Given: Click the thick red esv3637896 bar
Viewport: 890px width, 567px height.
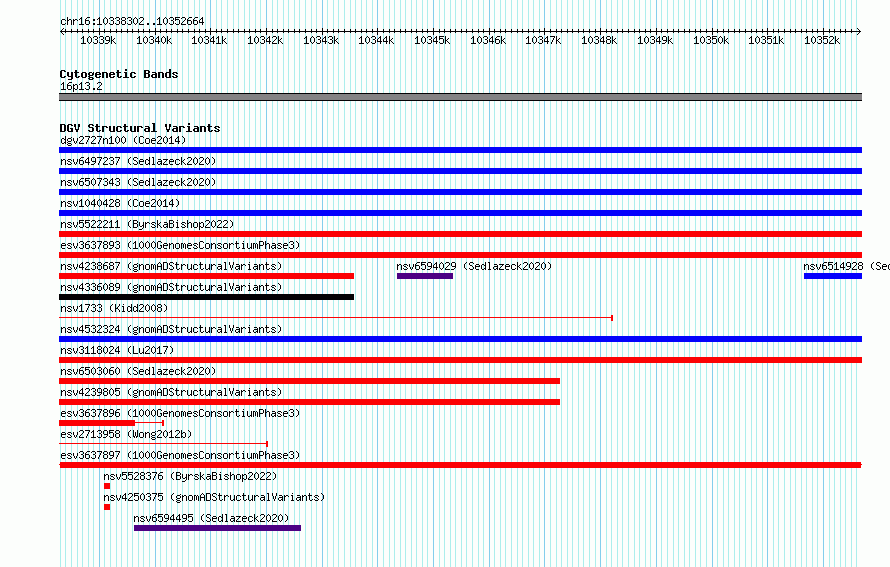Looking at the screenshot, I should click(97, 423).
